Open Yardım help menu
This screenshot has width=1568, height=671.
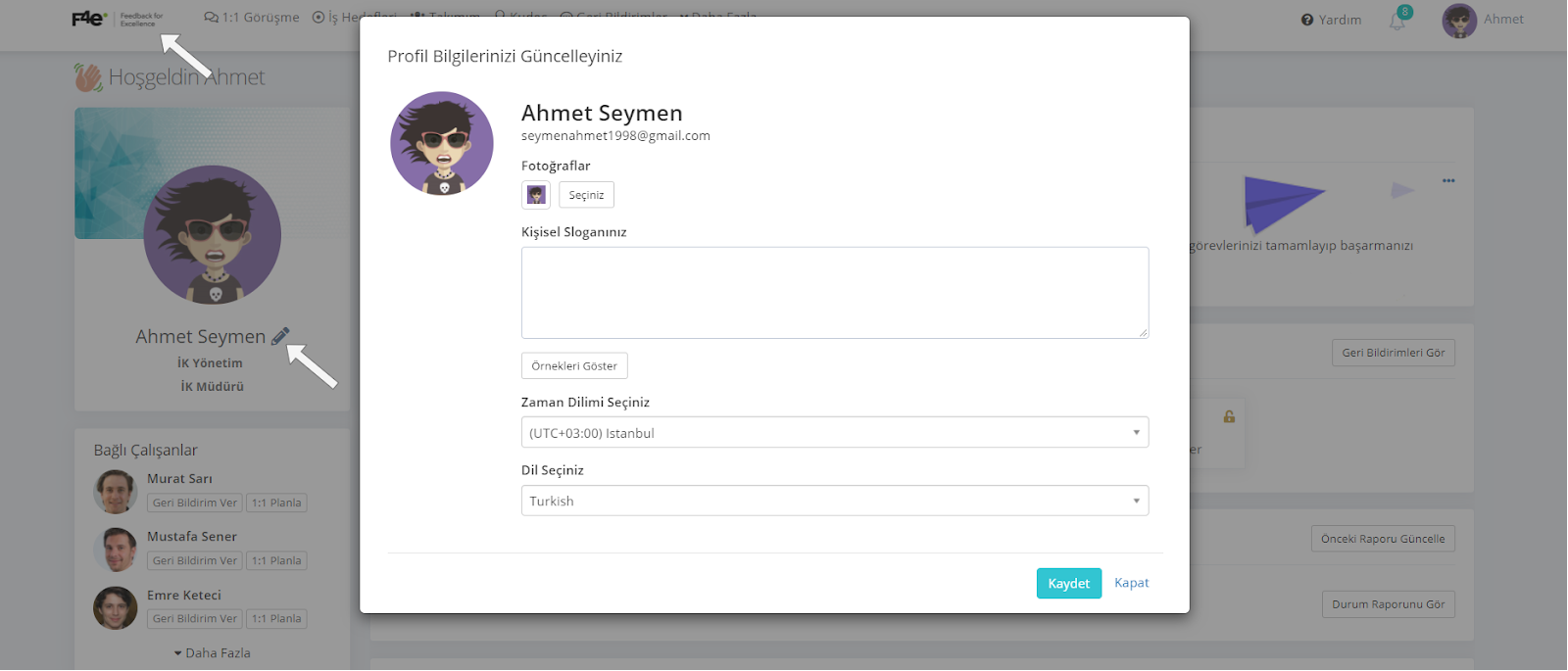click(x=1331, y=20)
